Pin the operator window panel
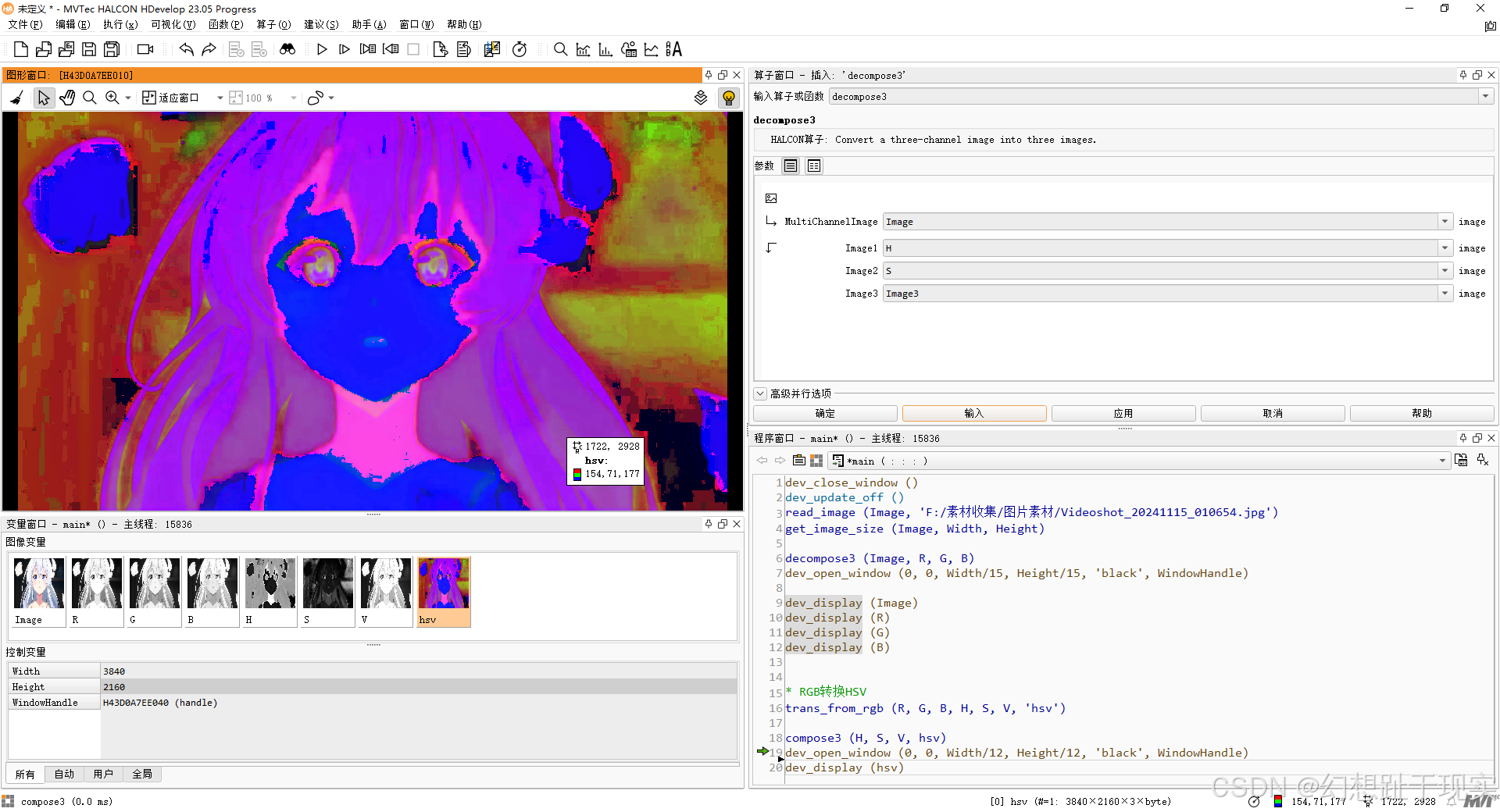The image size is (1500, 812). pyautogui.click(x=1463, y=75)
